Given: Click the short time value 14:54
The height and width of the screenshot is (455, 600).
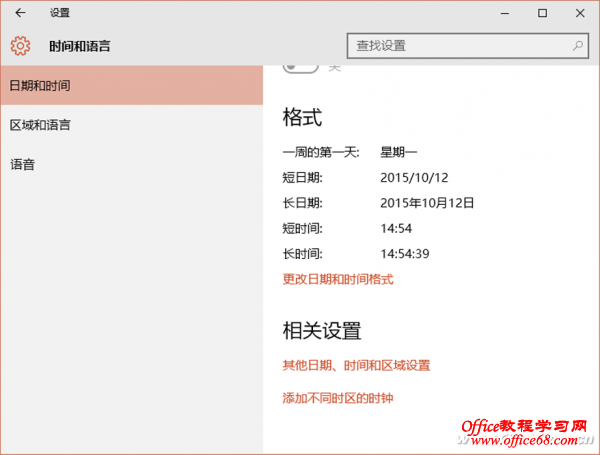Looking at the screenshot, I should (x=396, y=228).
